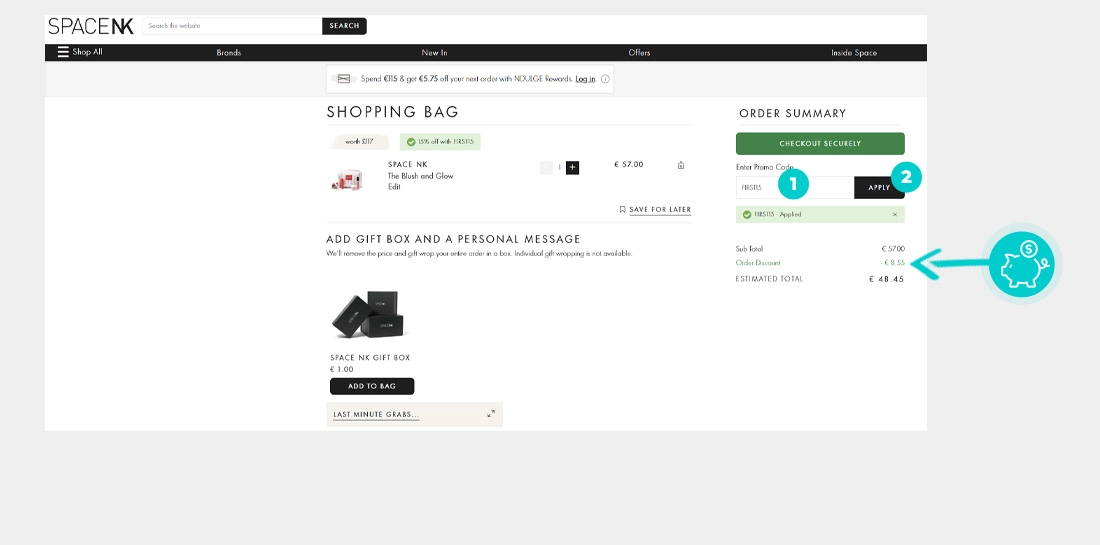Click the Space NK logo

tap(91, 26)
